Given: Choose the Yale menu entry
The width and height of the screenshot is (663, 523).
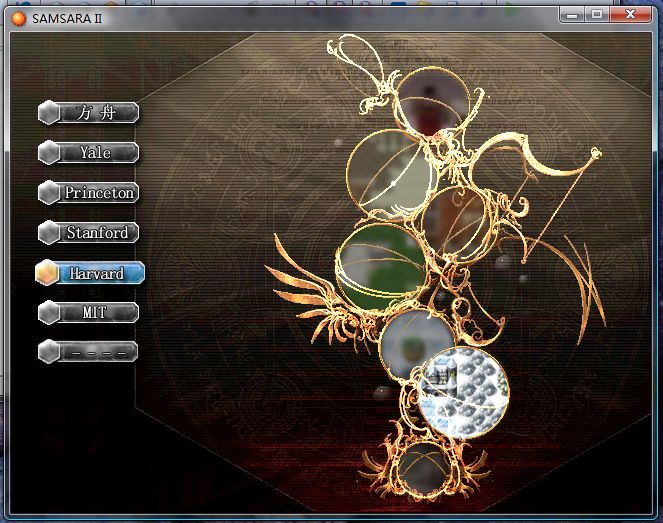Looking at the screenshot, I should (x=88, y=152).
